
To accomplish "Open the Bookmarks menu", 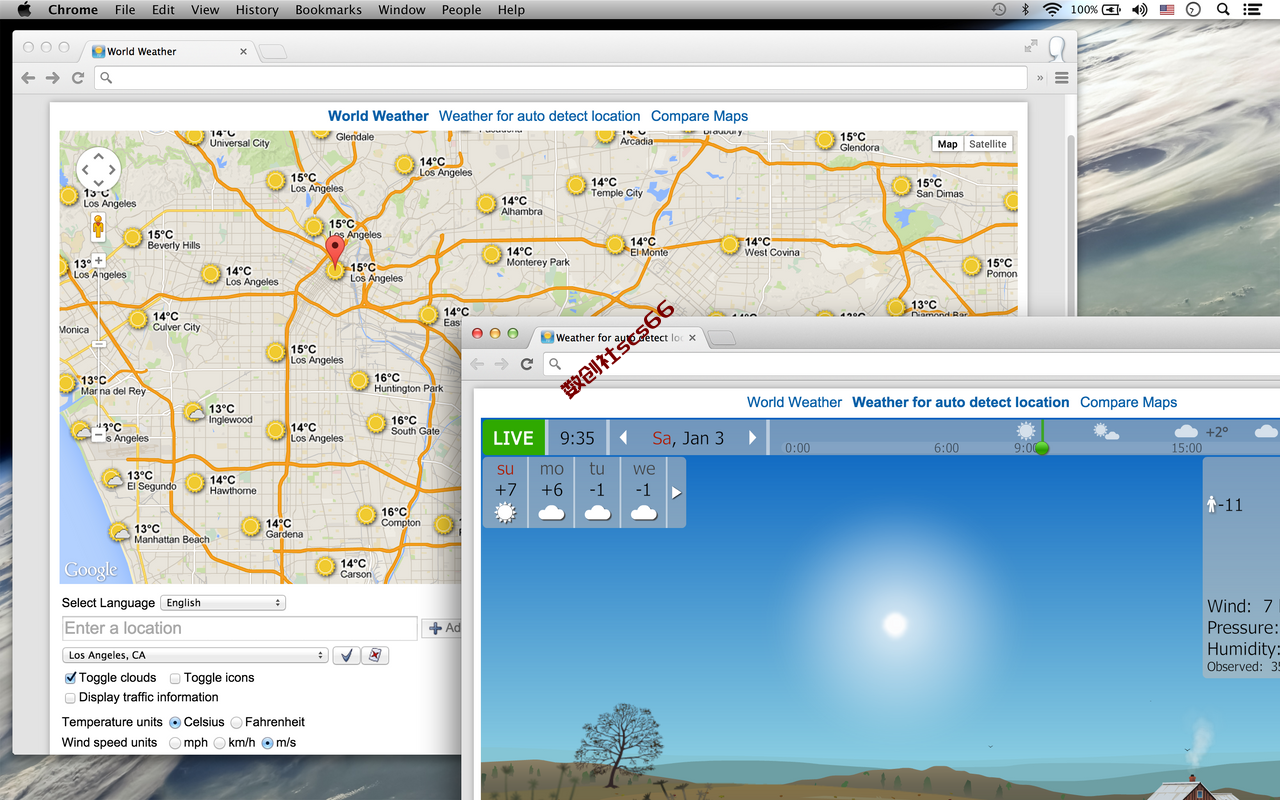I will [329, 10].
